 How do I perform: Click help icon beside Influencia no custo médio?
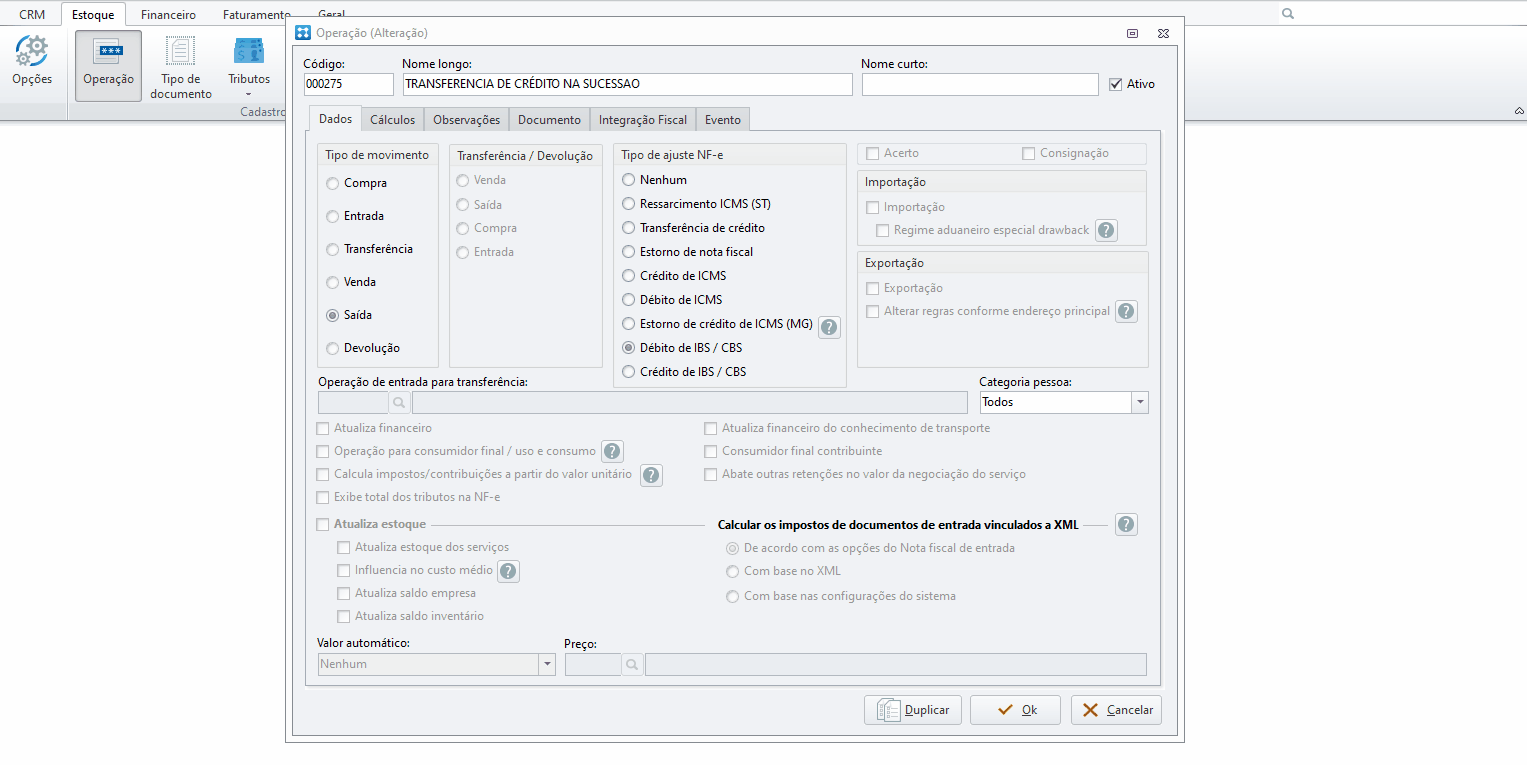pos(508,571)
